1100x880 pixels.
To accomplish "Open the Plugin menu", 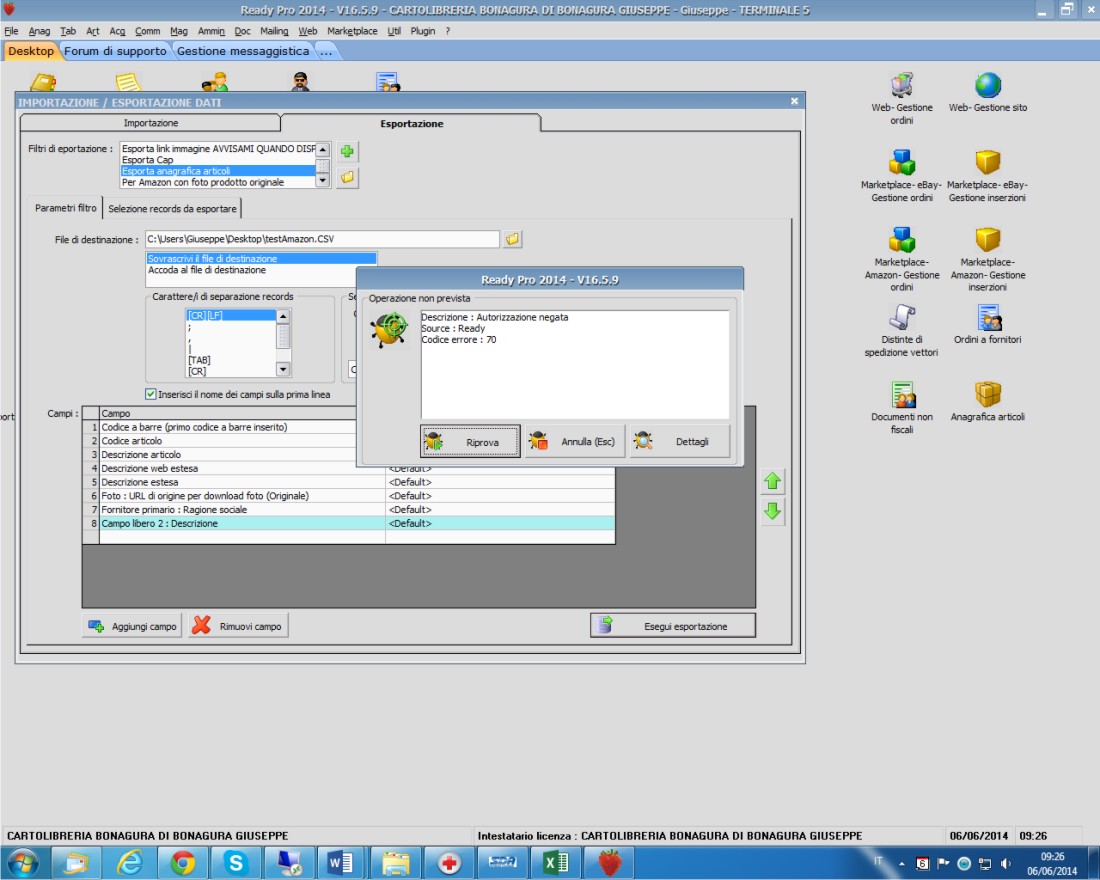I will point(422,31).
